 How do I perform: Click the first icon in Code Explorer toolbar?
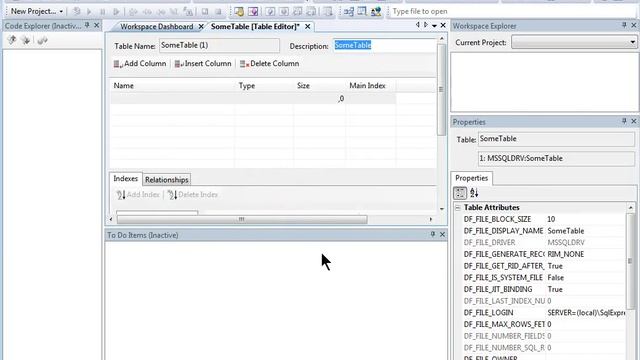tap(12, 40)
